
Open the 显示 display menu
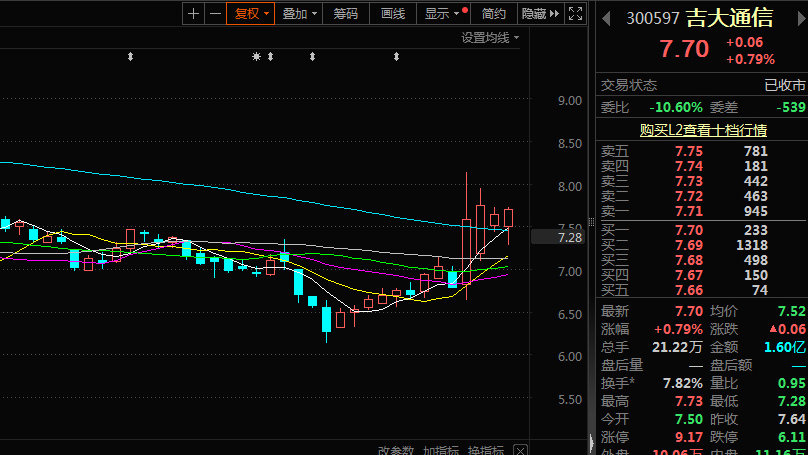click(x=441, y=13)
